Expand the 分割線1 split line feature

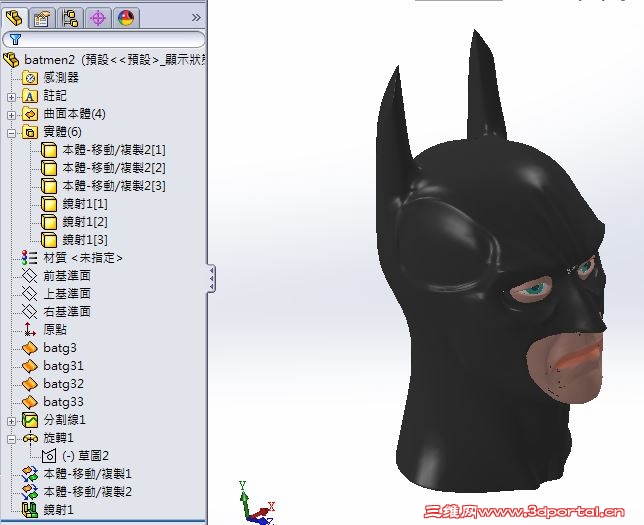[x=12, y=421]
